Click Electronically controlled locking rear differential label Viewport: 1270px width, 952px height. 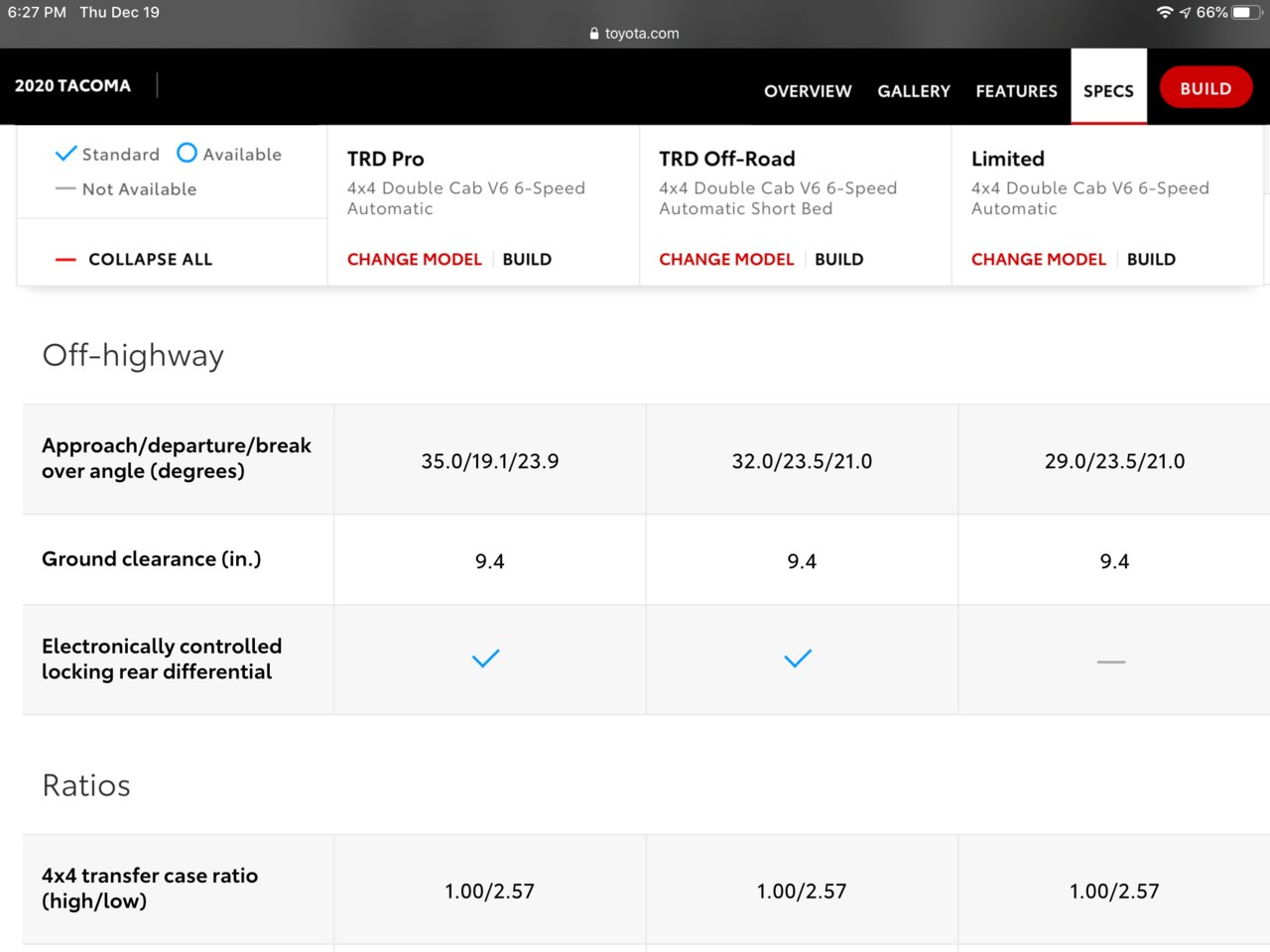click(x=162, y=658)
